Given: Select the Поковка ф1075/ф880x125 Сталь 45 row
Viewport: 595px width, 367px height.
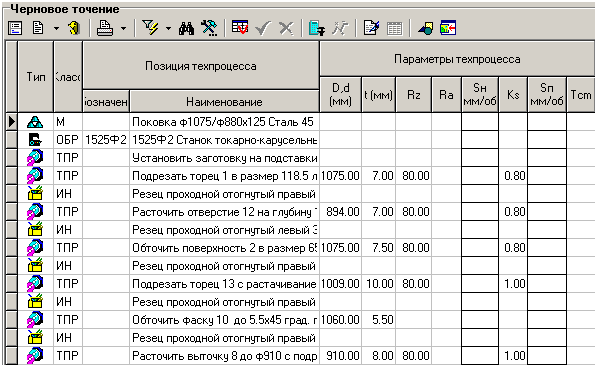Looking at the screenshot, I should tap(300, 122).
